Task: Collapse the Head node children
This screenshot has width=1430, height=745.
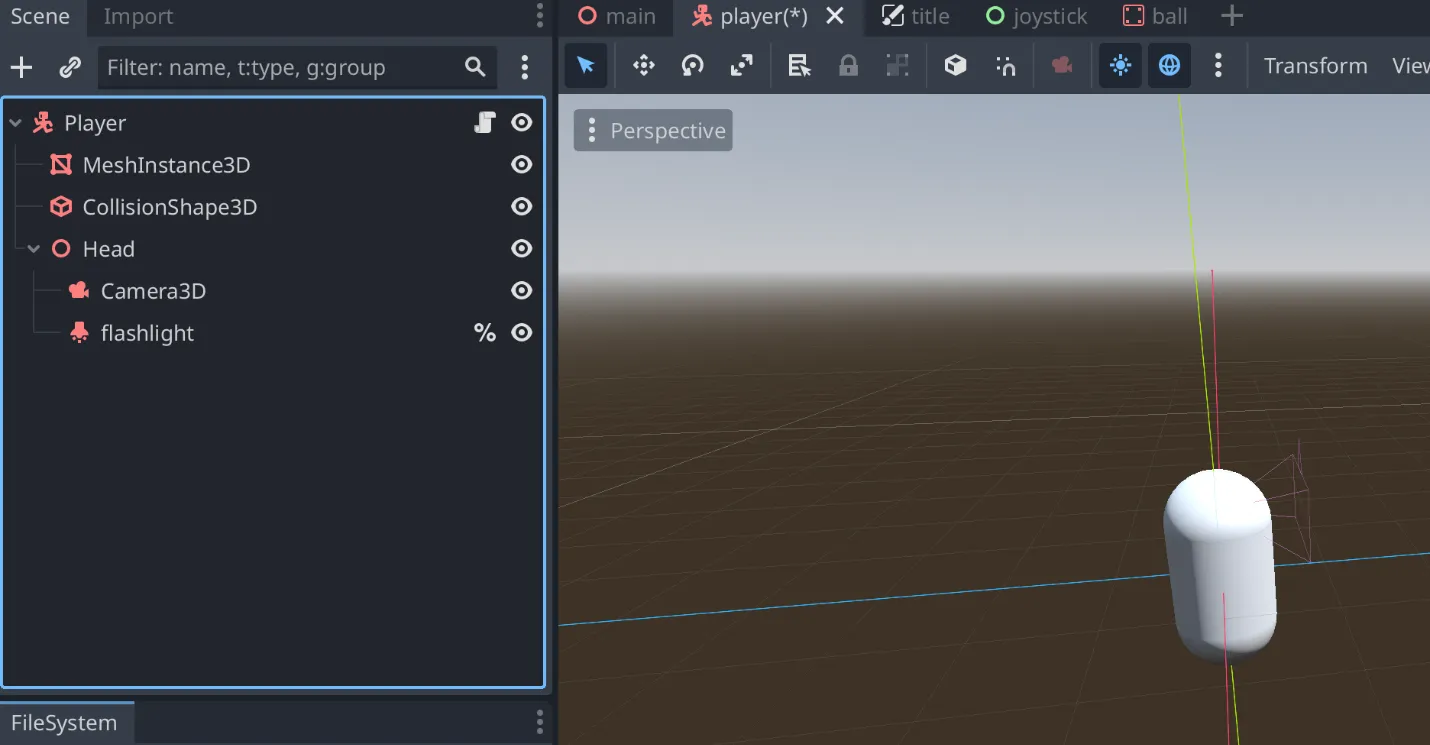Action: [x=34, y=250]
